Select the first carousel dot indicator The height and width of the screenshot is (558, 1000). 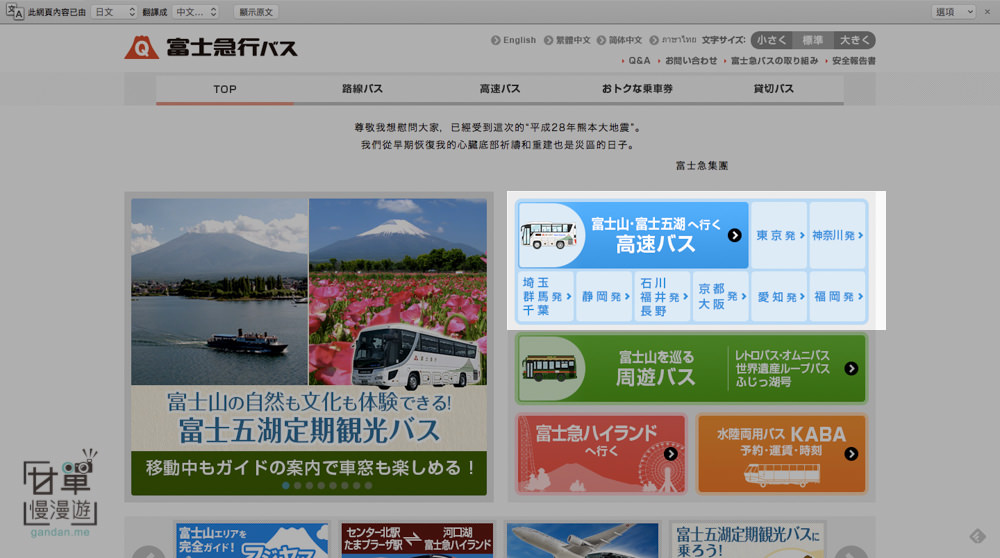tap(286, 486)
